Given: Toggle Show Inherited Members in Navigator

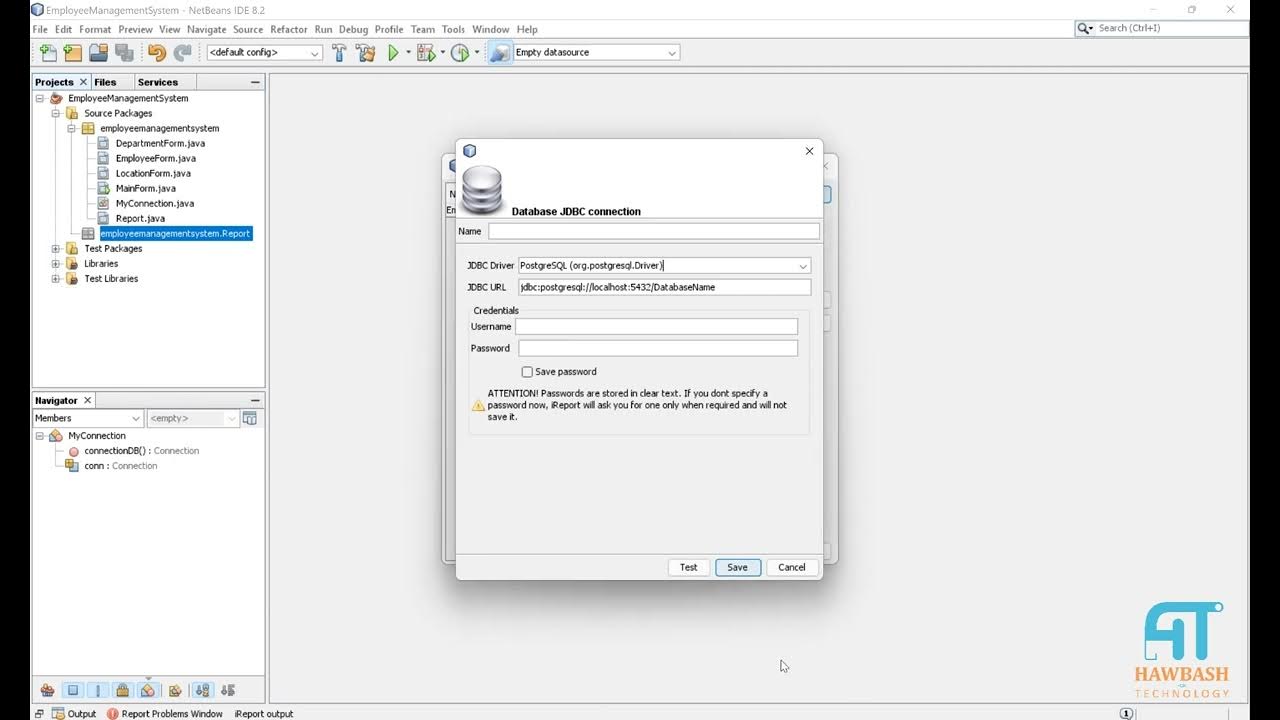Looking at the screenshot, I should click(x=47, y=690).
